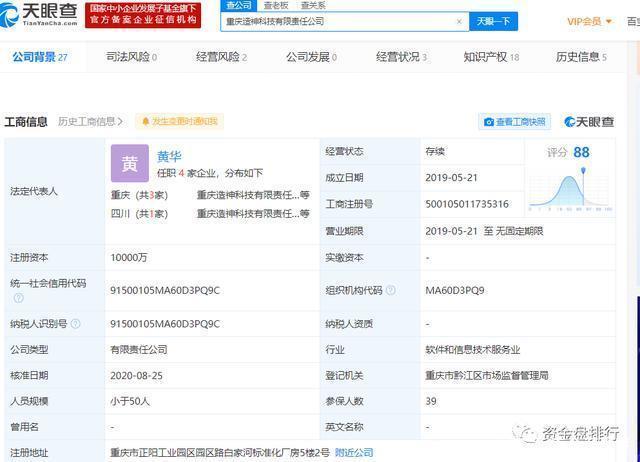Open the 知识产权 18 tab
640x462 pixels.
pyautogui.click(x=491, y=57)
